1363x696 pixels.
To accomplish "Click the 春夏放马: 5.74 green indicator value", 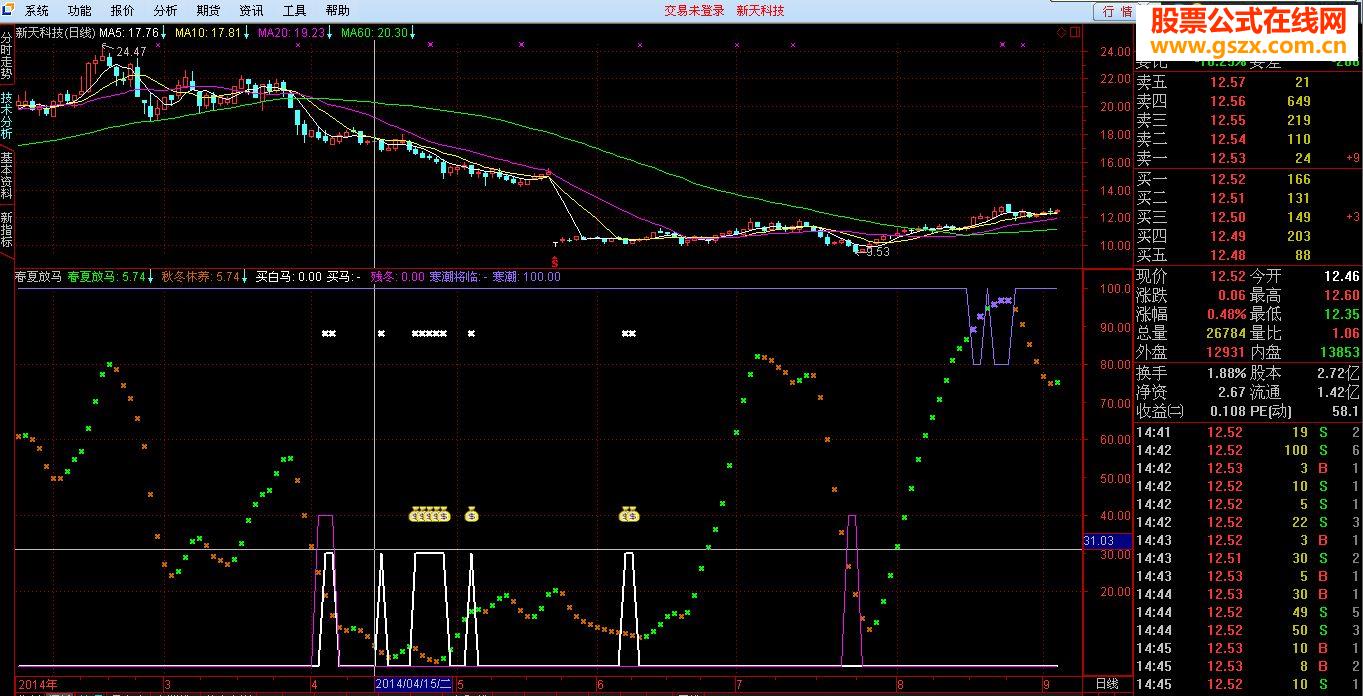I will pos(107,277).
